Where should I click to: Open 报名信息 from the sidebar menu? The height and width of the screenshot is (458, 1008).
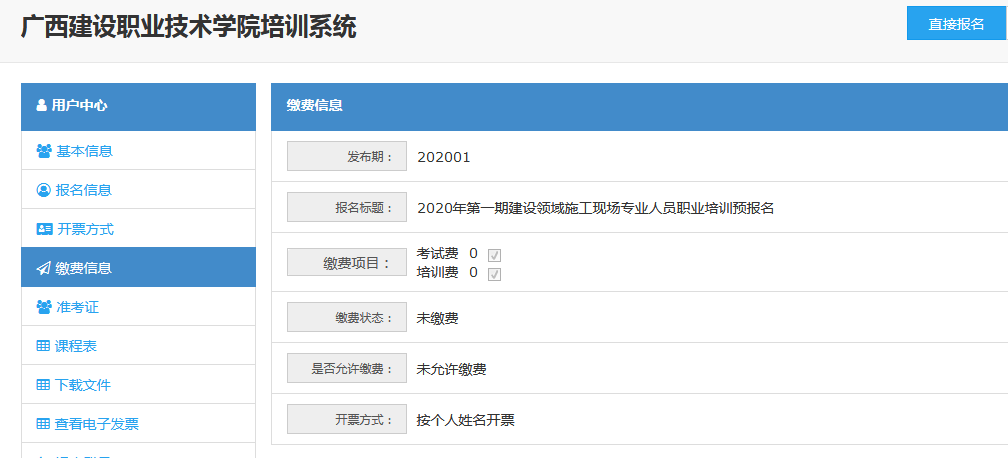point(83,190)
